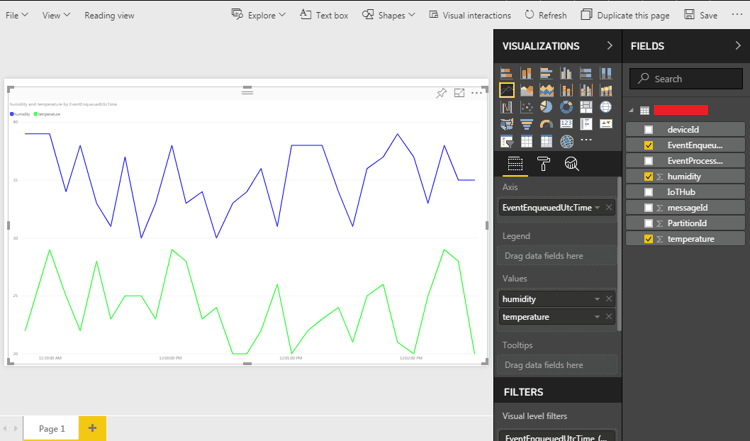Open the Shapes dropdown
The image size is (750, 441).
[x=388, y=15]
